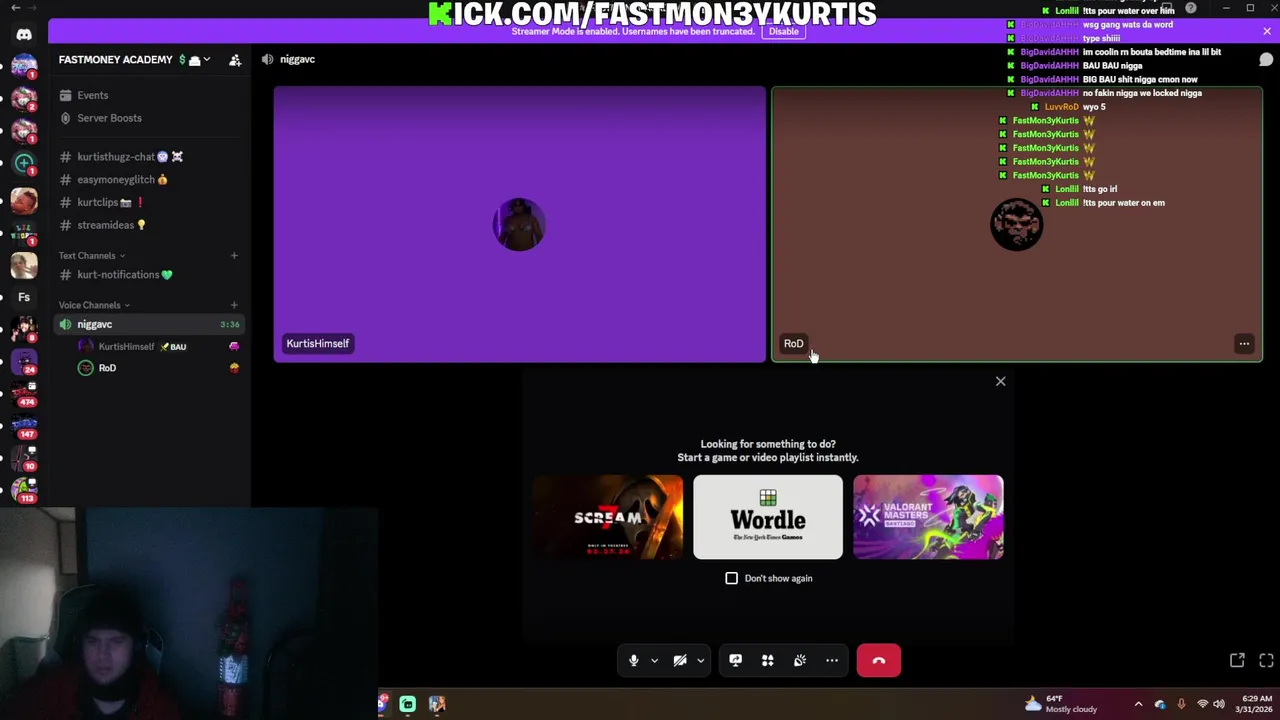Select KurtisHimself in the voice channel member list
The width and height of the screenshot is (1280, 720).
pos(158,346)
